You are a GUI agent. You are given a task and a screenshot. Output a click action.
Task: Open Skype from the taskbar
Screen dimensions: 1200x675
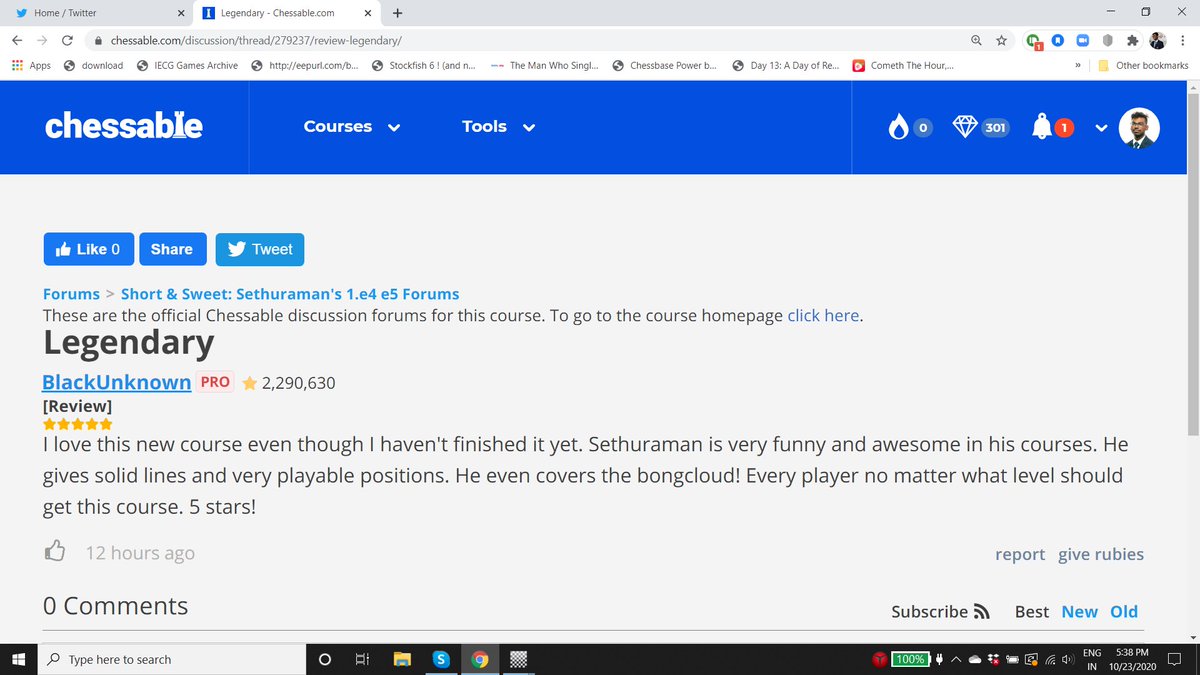pyautogui.click(x=440, y=659)
